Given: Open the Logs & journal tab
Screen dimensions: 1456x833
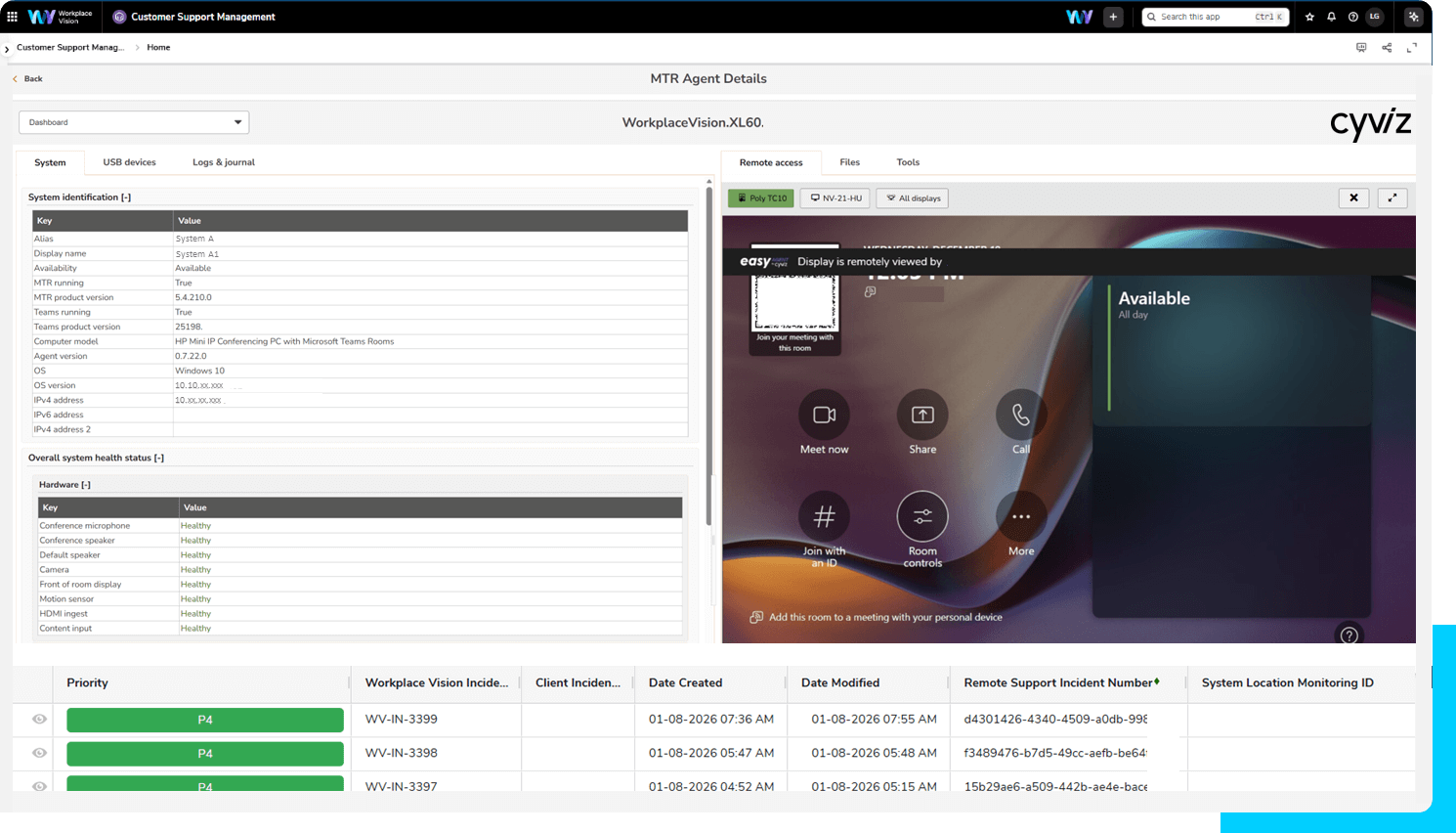Looking at the screenshot, I should pos(223,162).
